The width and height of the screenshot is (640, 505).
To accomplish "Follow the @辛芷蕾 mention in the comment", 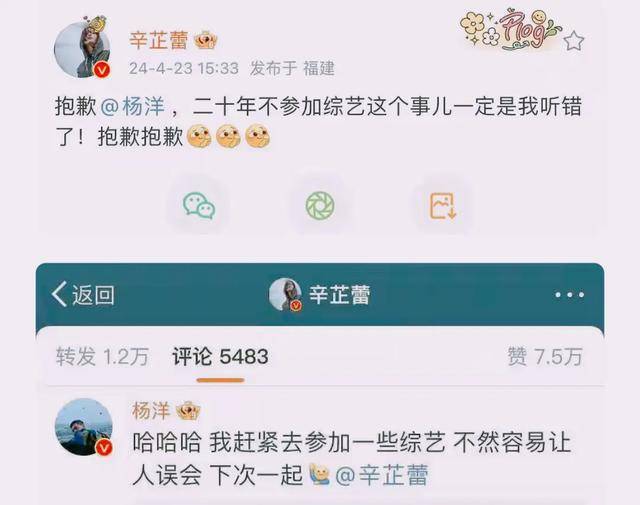I will click(382, 475).
